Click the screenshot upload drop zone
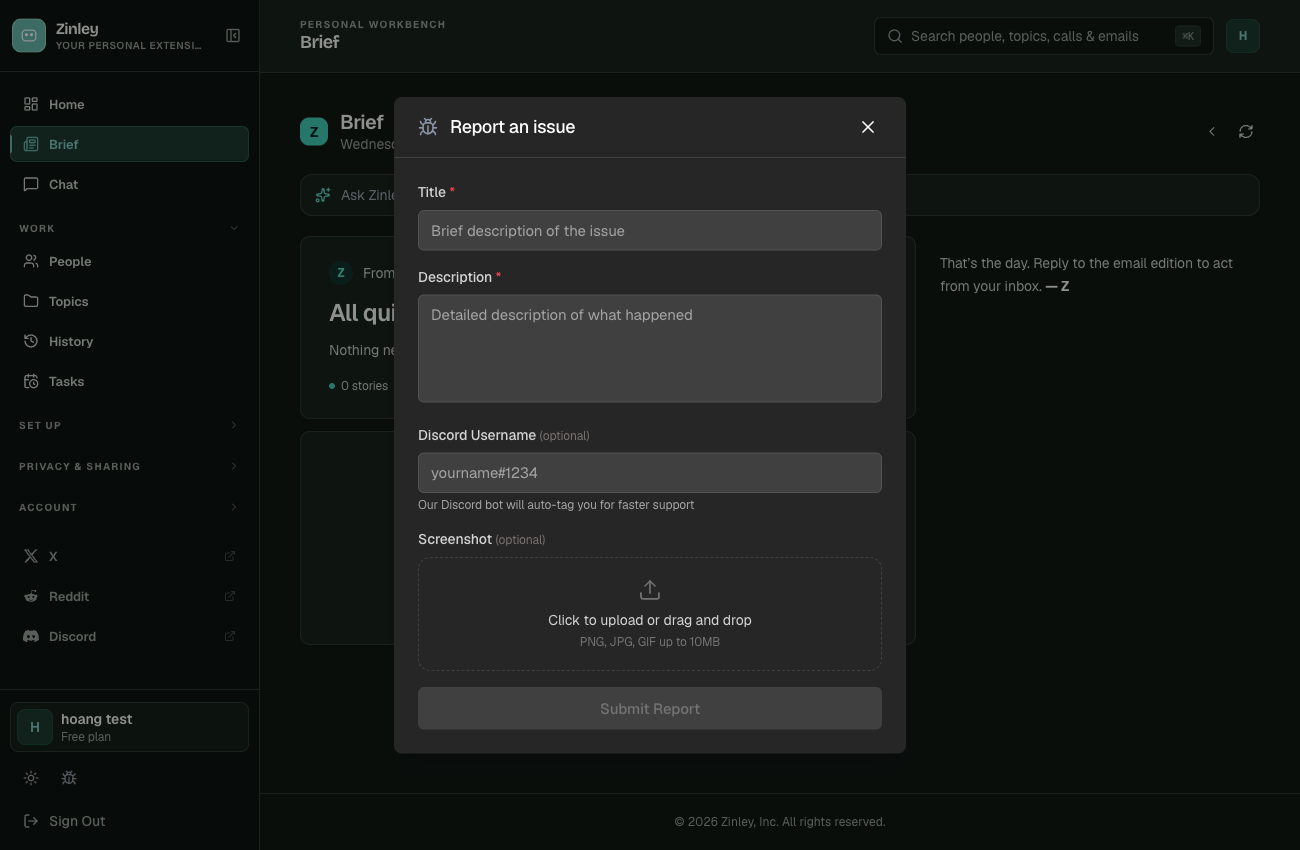The width and height of the screenshot is (1300, 850). 650,614
